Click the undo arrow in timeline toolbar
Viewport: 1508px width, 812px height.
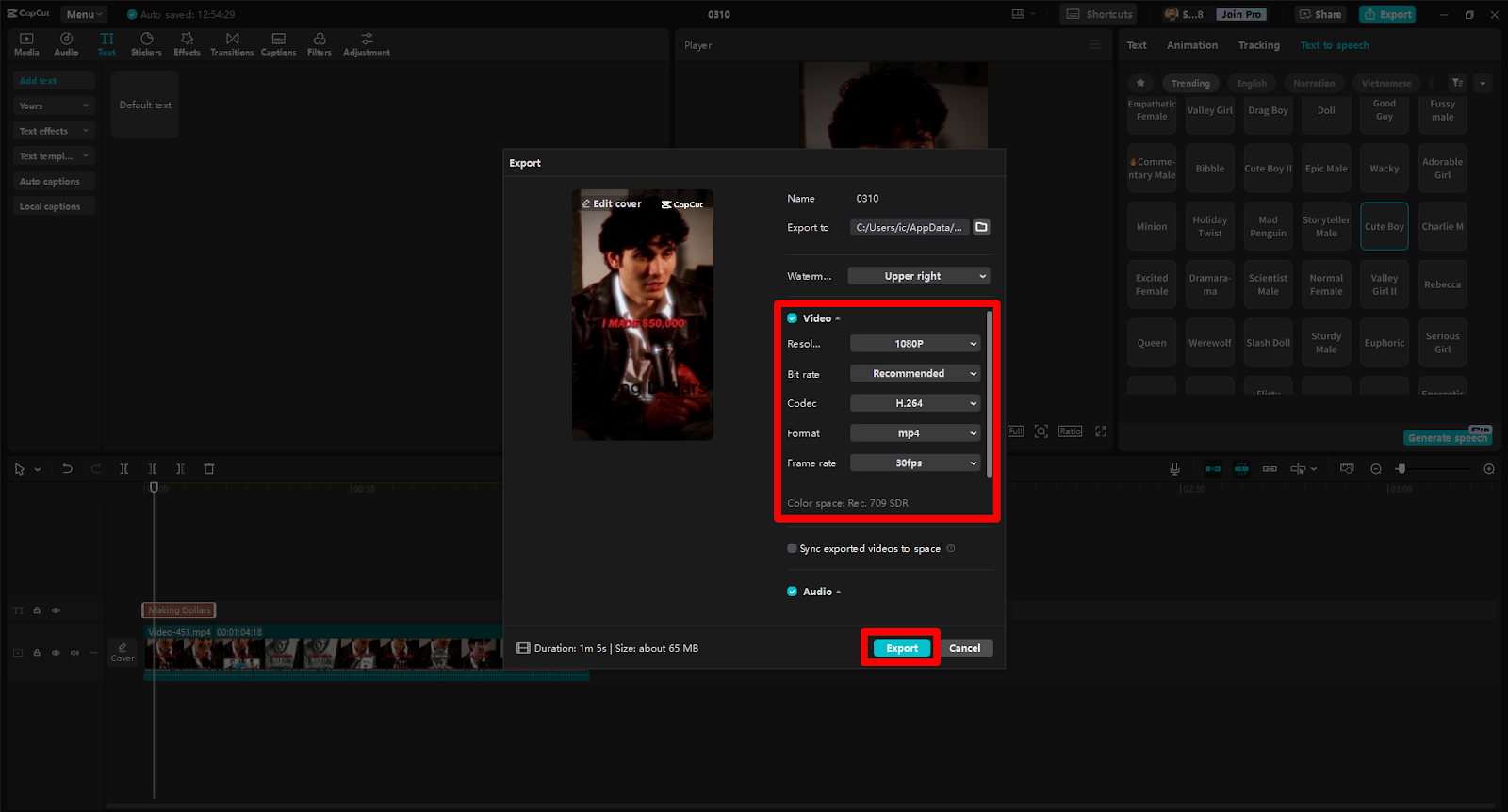tap(67, 469)
